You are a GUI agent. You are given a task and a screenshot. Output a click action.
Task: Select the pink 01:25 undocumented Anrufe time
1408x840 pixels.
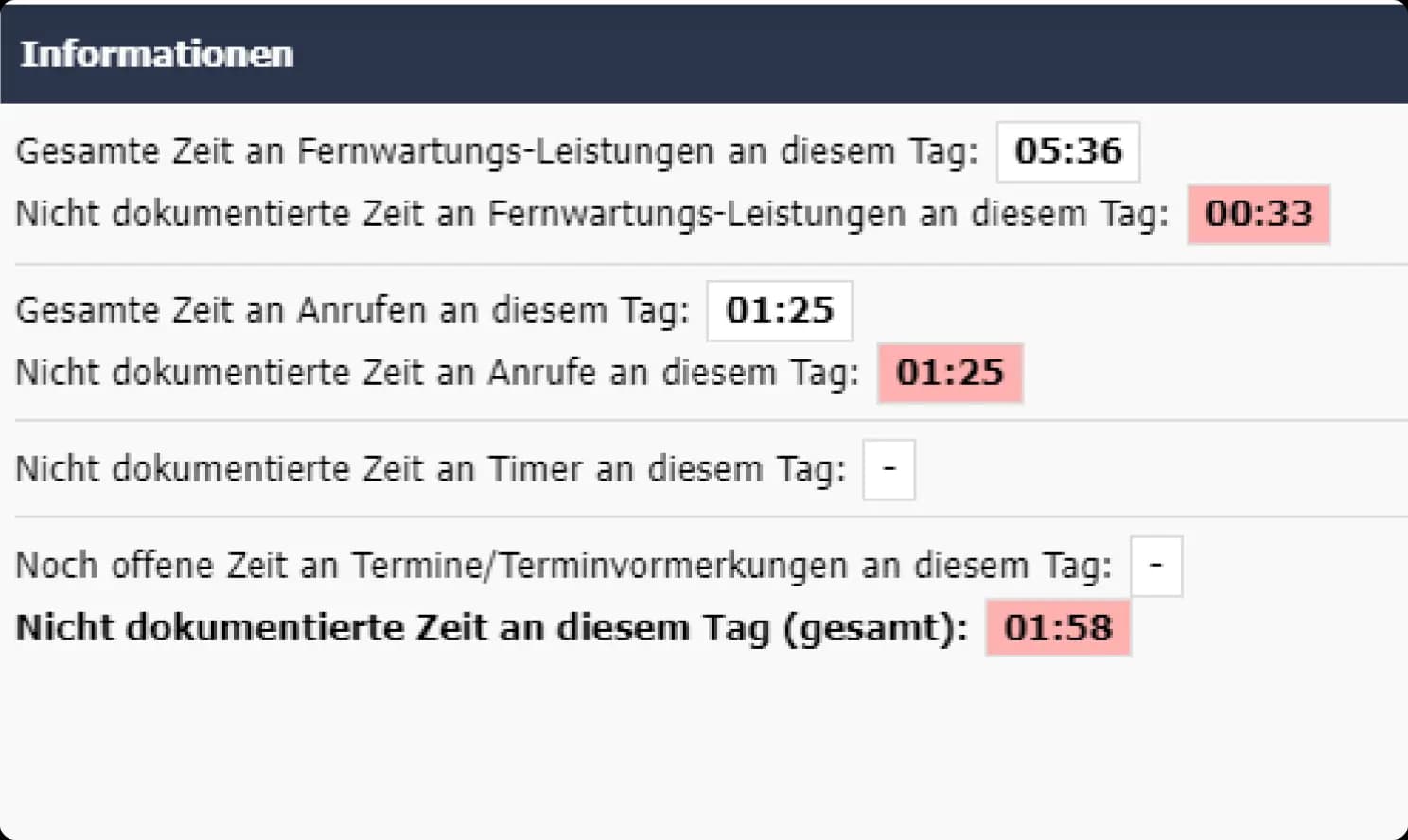tap(949, 373)
